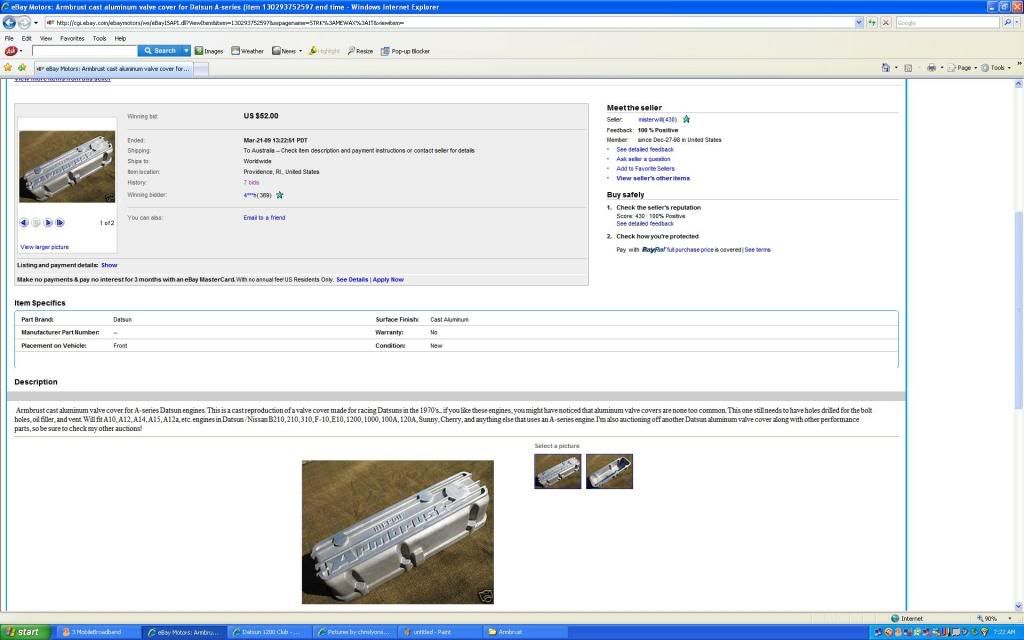Click the Images button on Ask toolbar

(209, 50)
